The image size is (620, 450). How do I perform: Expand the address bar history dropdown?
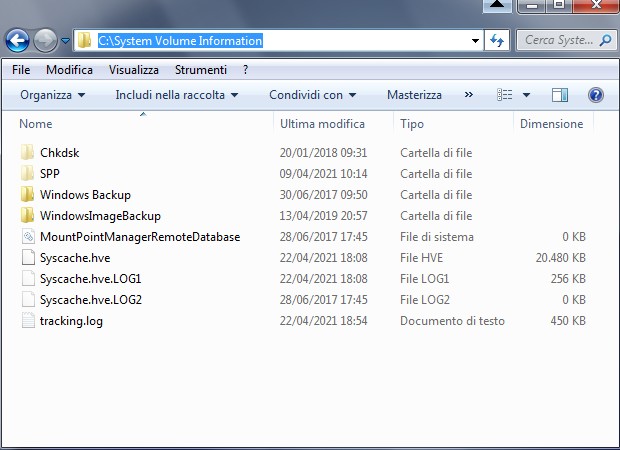click(475, 41)
